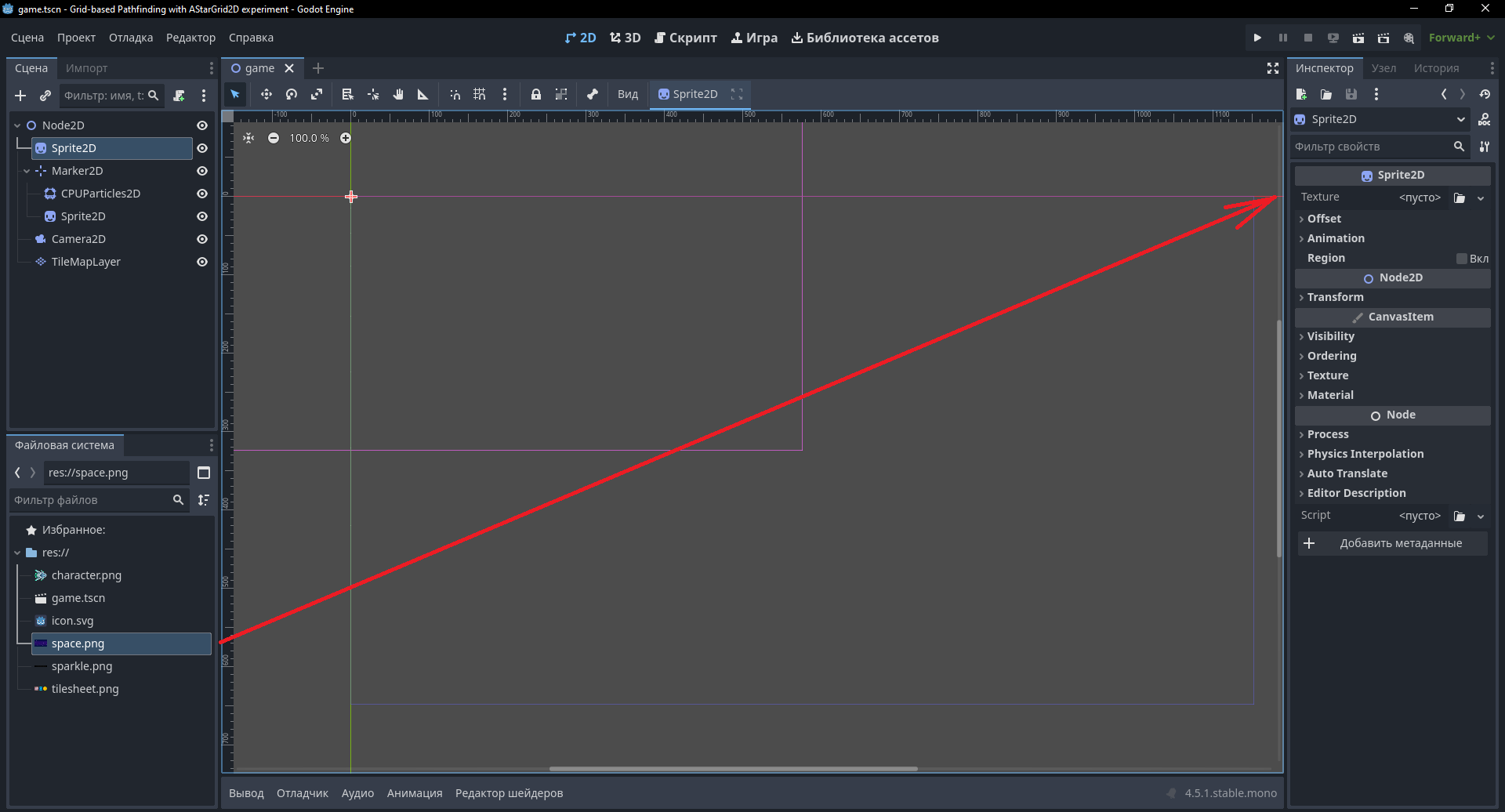Activate the Scale mode tool
The height and width of the screenshot is (812, 1505).
(x=317, y=94)
